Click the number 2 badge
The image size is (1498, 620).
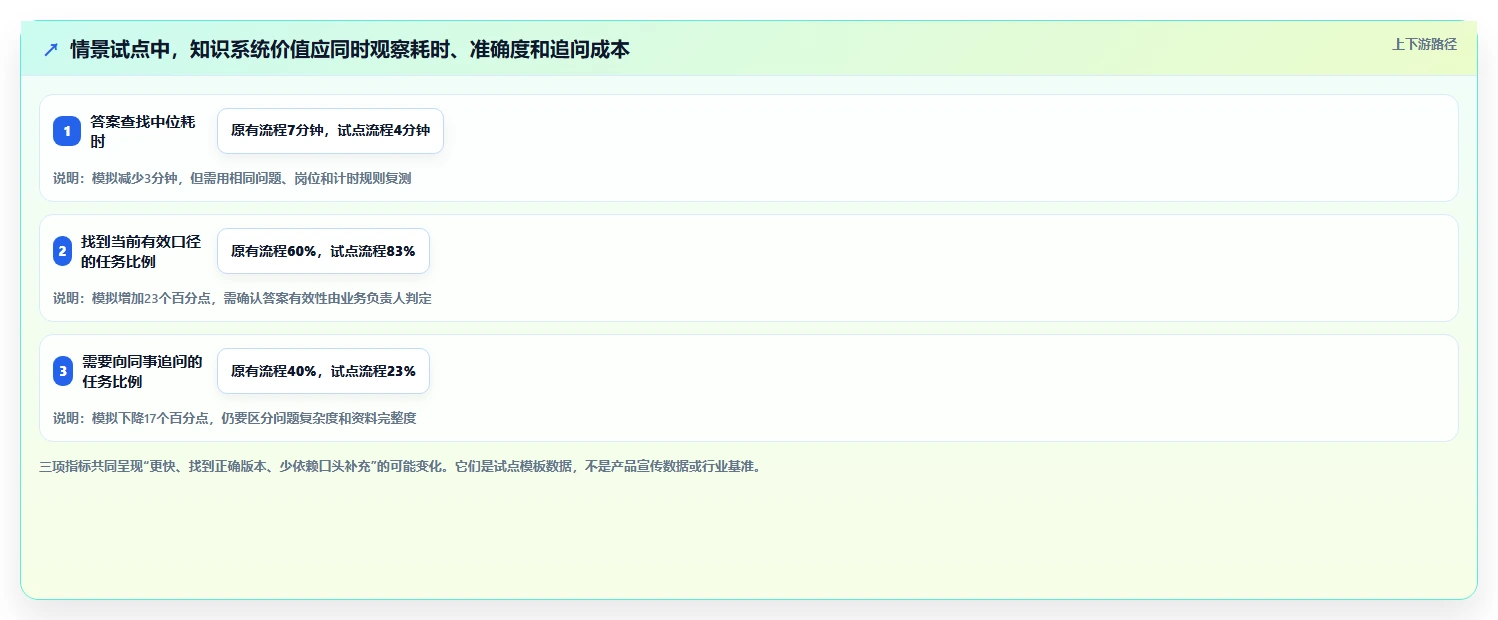(62, 251)
